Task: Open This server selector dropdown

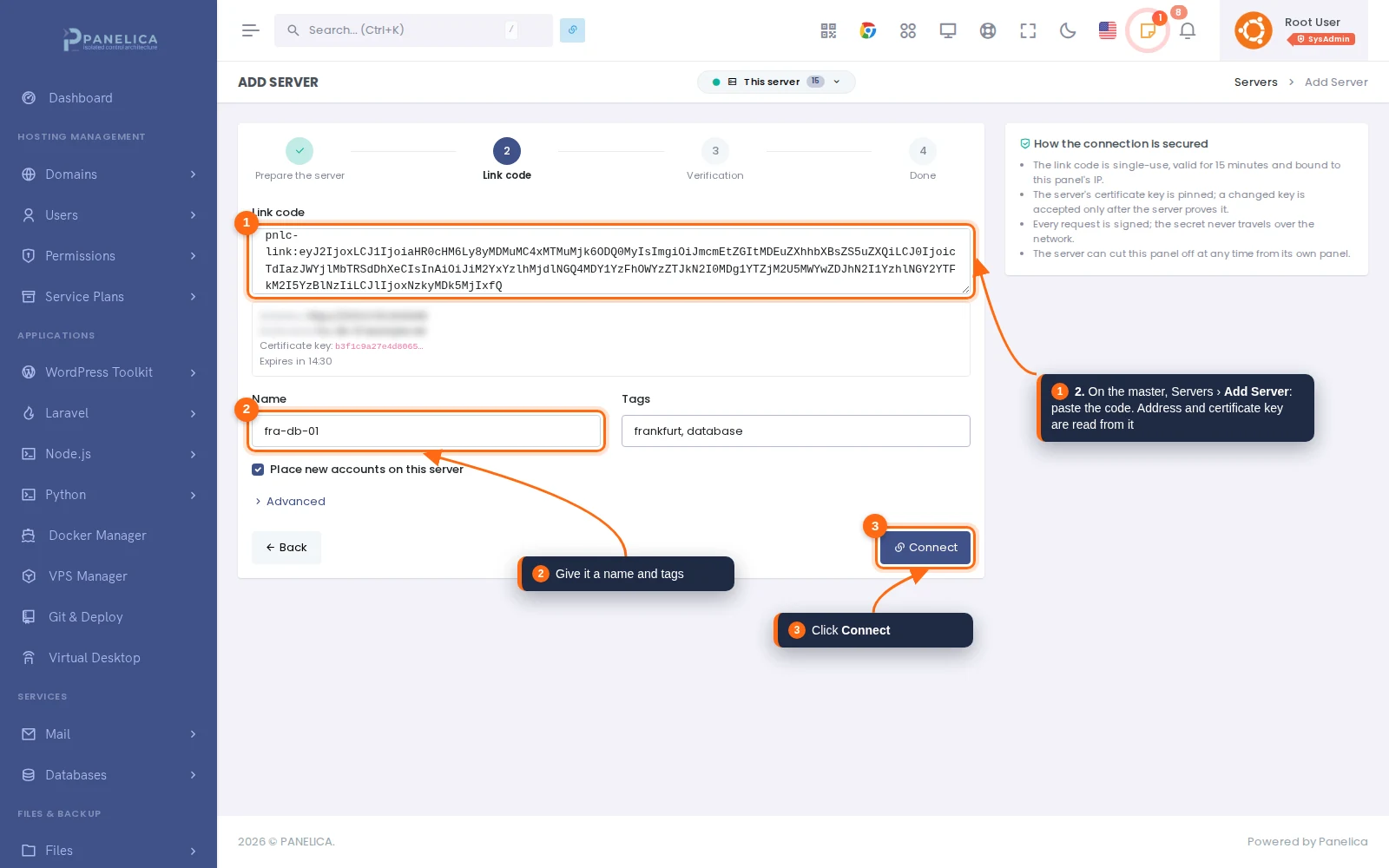Action: point(776,82)
